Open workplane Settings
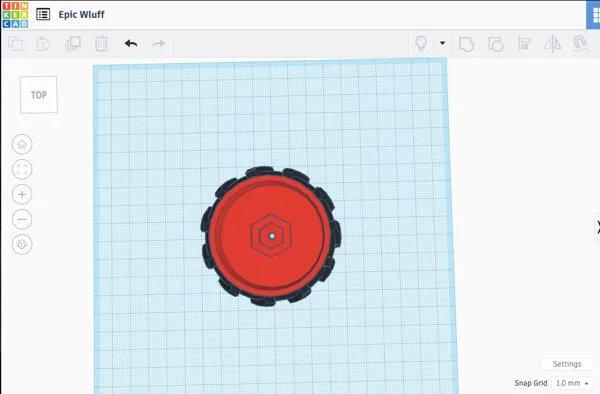This screenshot has width=600, height=394. [567, 364]
